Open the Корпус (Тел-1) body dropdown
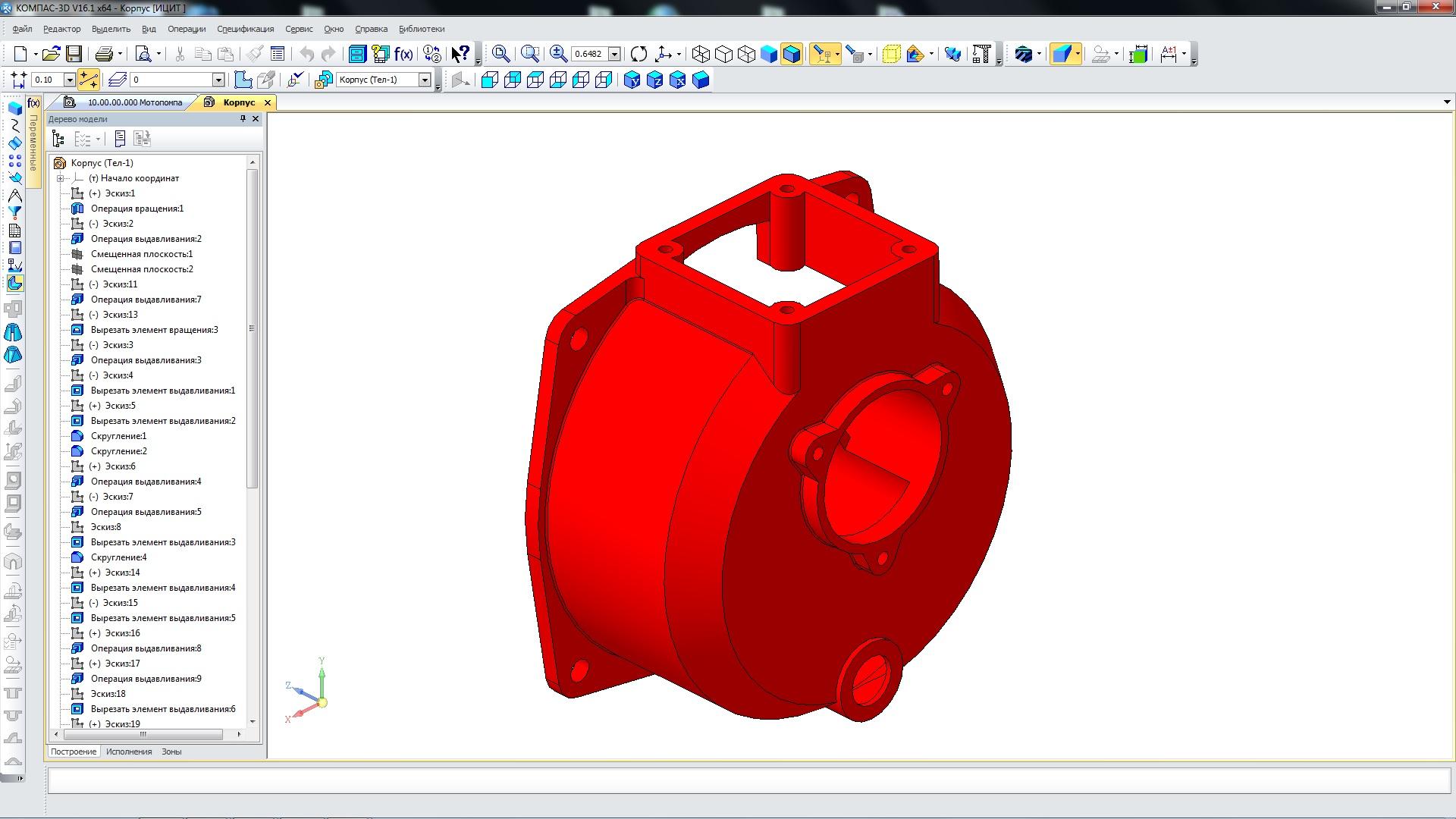Screen dimensions: 1456x819 coord(425,80)
